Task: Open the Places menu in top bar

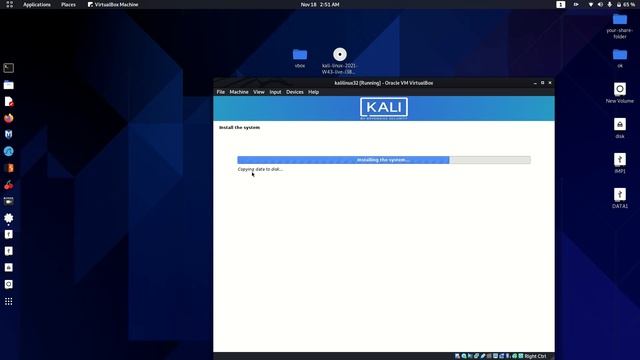Action: (68, 4)
